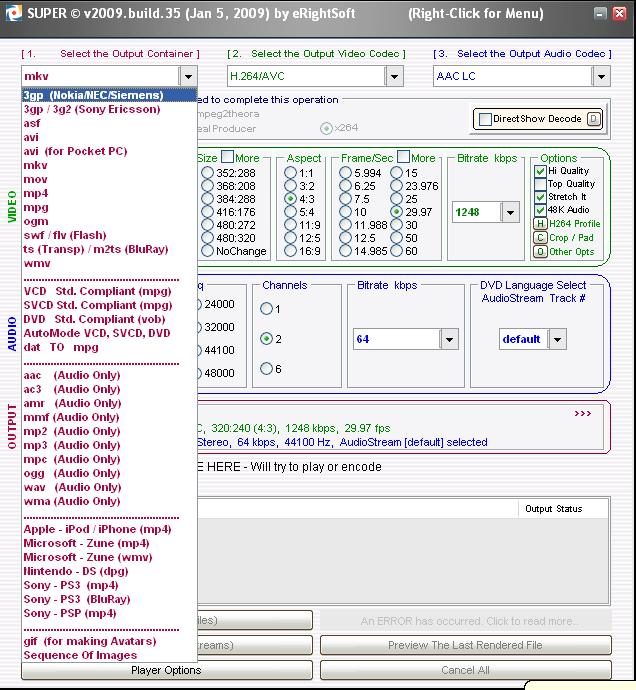Select 6 audio channels
636x690 pixels.
[x=266, y=368]
